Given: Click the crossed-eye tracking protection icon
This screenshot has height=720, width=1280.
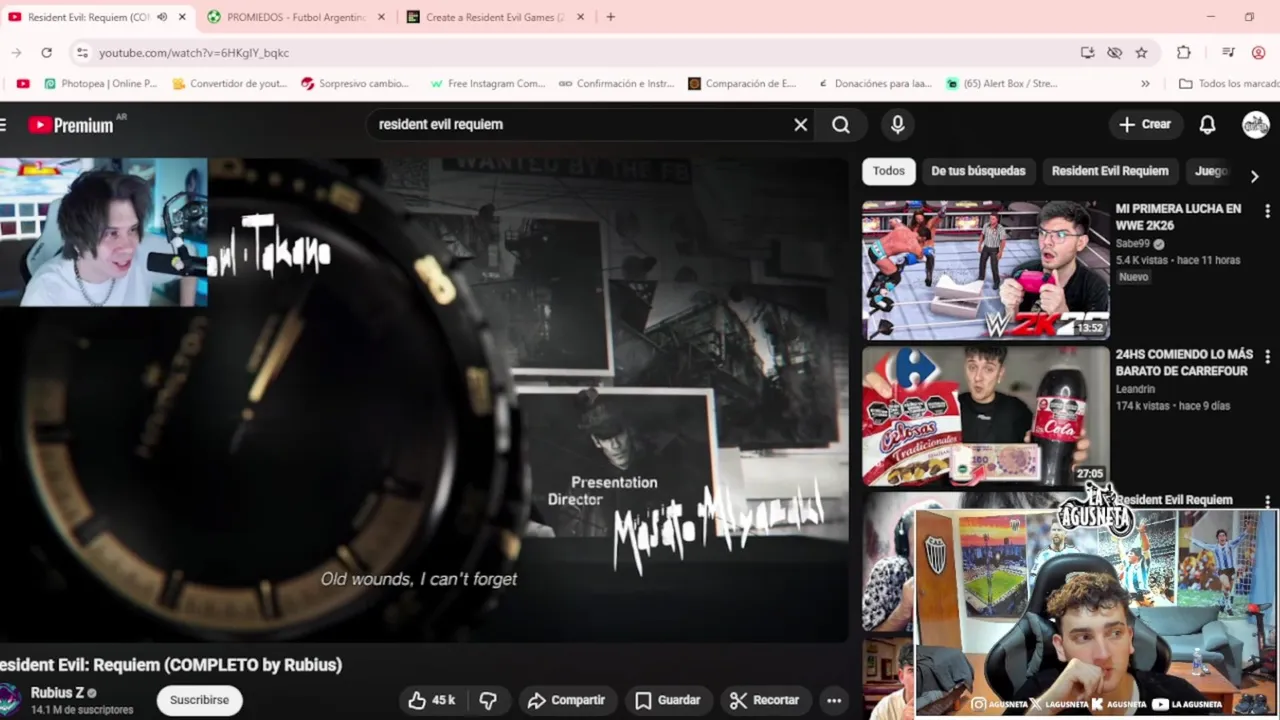Looking at the screenshot, I should (1114, 52).
